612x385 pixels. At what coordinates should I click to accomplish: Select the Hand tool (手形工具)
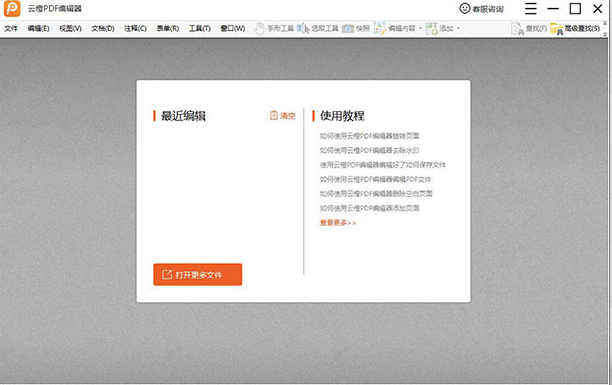[x=274, y=29]
